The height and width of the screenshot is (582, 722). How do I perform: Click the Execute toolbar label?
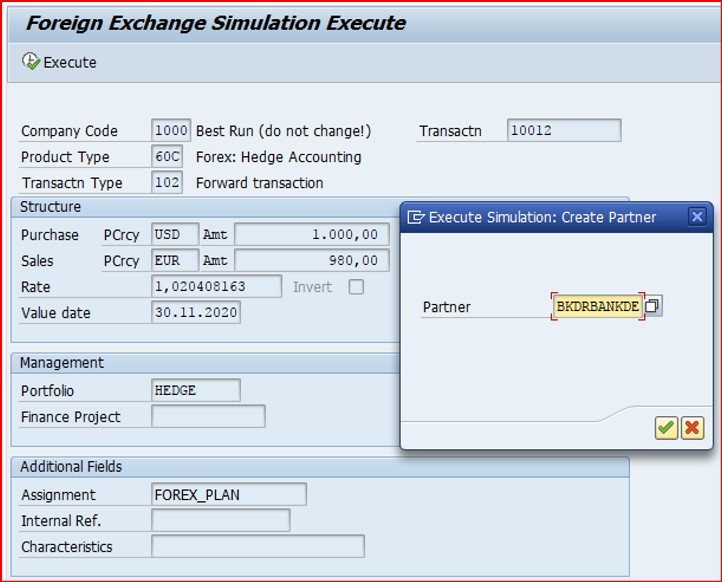(x=70, y=63)
